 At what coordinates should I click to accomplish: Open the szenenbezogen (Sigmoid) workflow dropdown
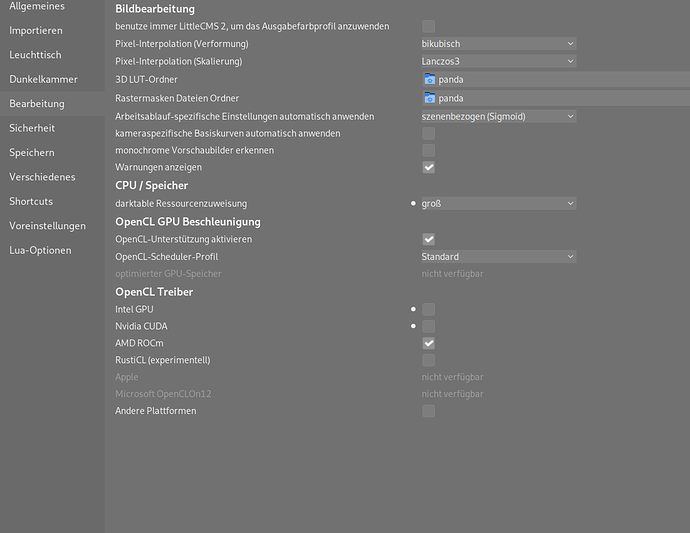pyautogui.click(x=498, y=116)
